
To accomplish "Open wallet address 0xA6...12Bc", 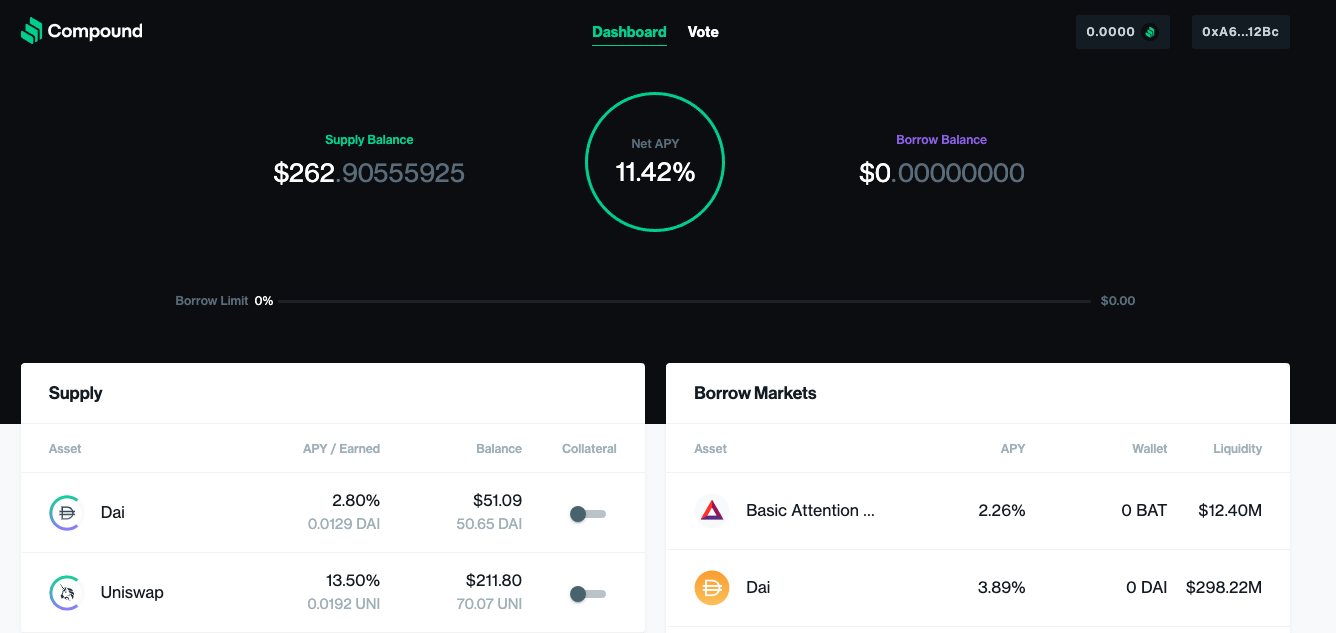I will tap(1240, 32).
